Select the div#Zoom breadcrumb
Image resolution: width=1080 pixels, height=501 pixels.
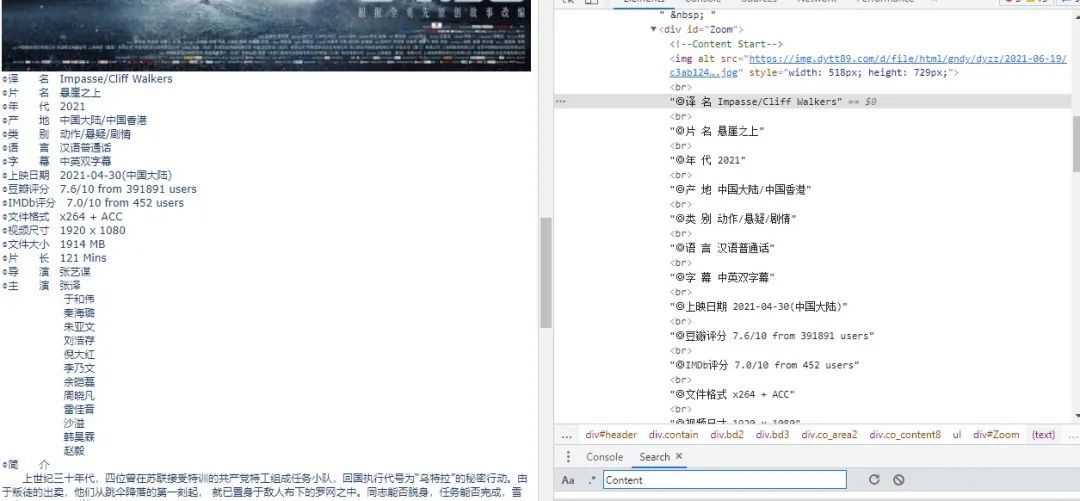996,435
